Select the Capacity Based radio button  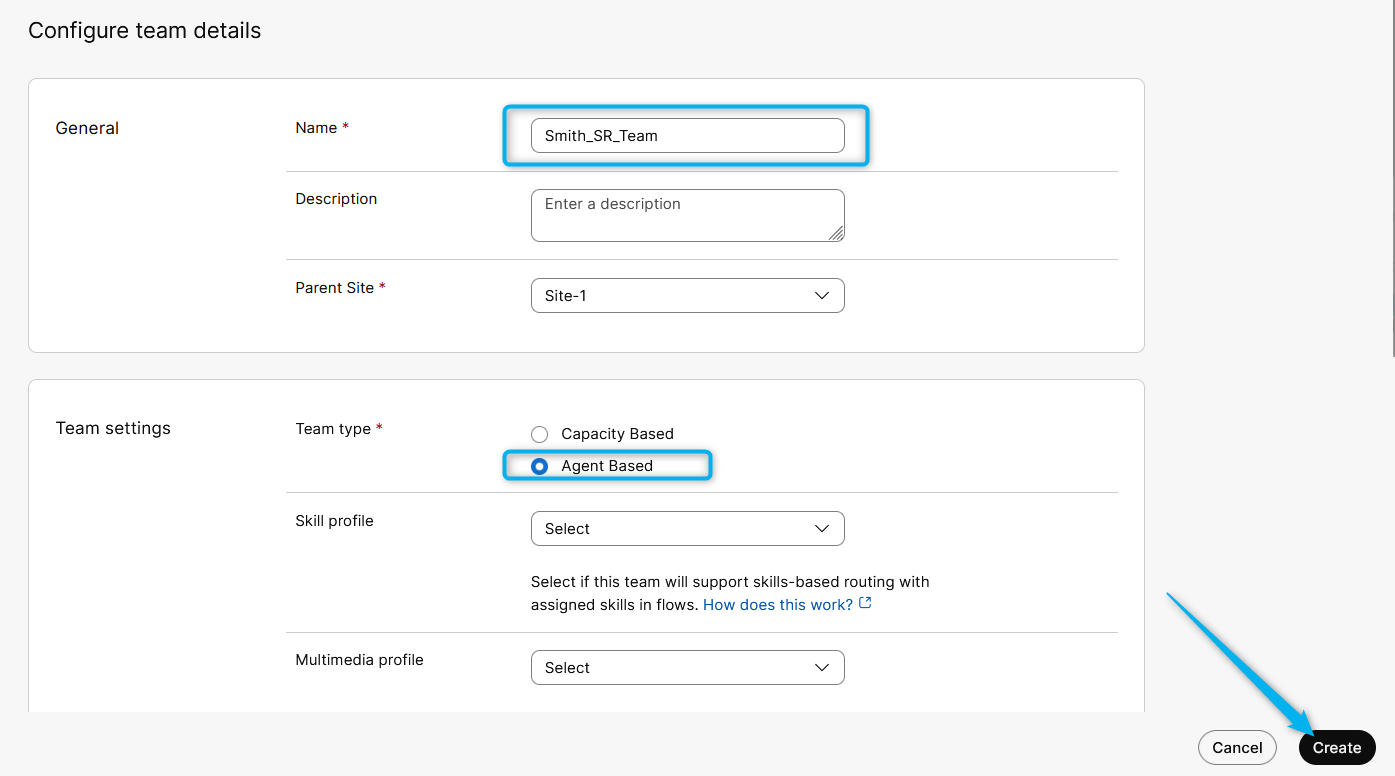coord(540,434)
